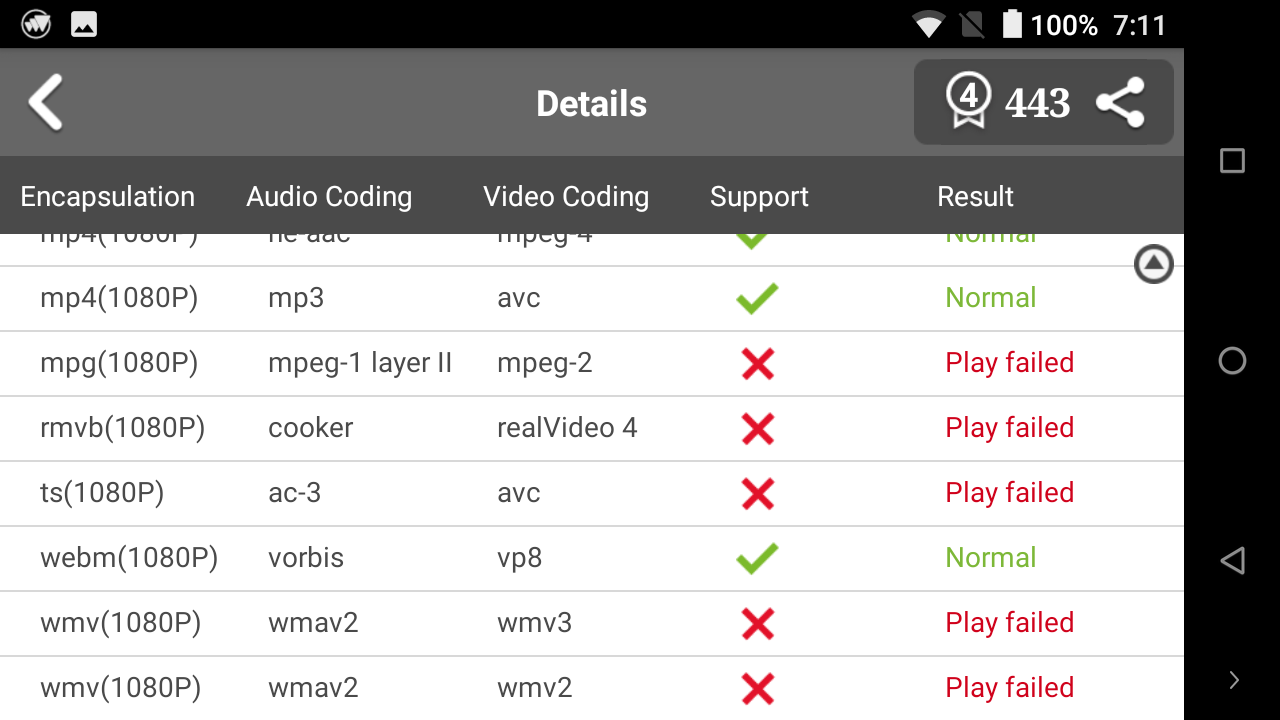Viewport: 1280px width, 720px height.
Task: Tap red cross for mpg row
Action: click(x=758, y=363)
